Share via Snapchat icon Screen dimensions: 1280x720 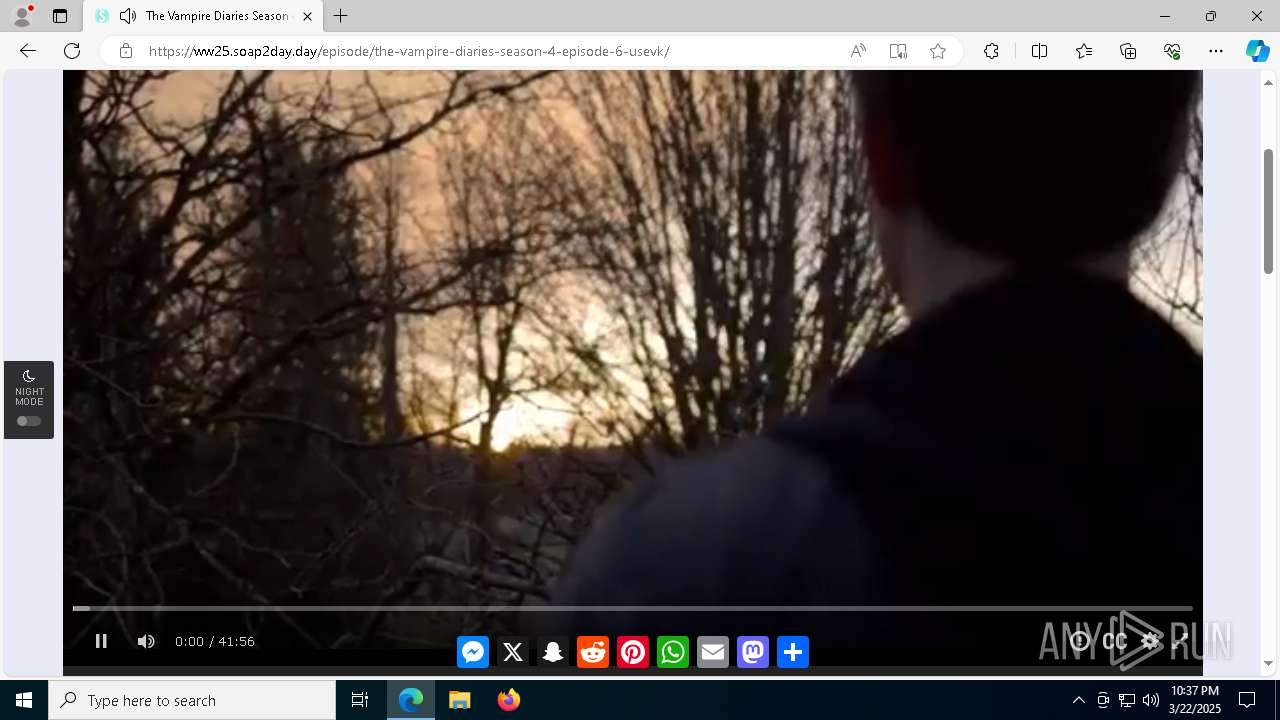[553, 652]
